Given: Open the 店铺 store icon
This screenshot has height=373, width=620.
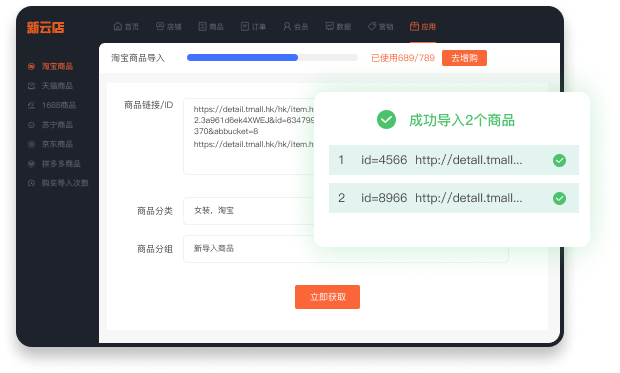Looking at the screenshot, I should [x=160, y=27].
